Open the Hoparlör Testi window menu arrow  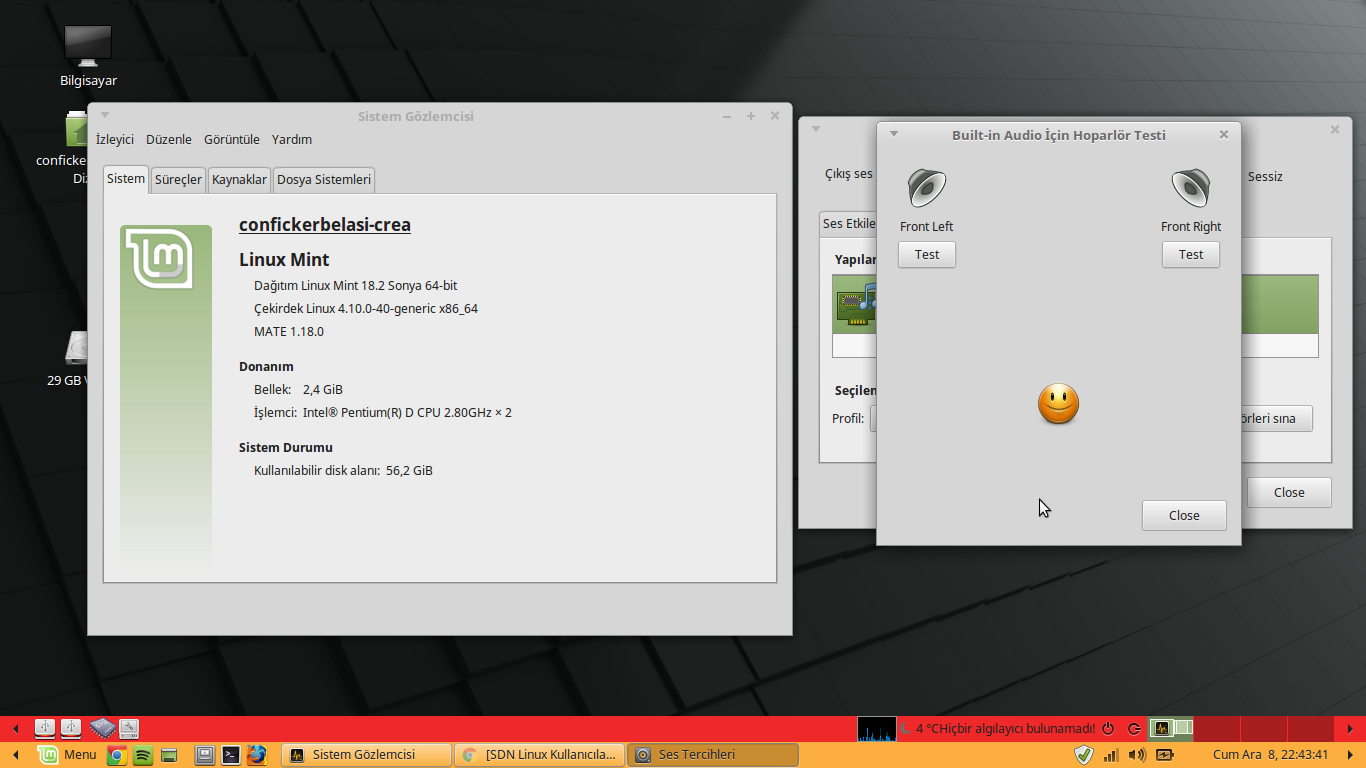[x=894, y=134]
